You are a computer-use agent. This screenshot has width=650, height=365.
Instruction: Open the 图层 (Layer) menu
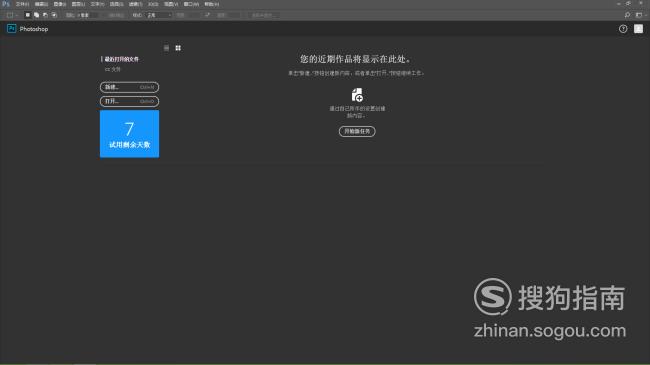click(78, 4)
